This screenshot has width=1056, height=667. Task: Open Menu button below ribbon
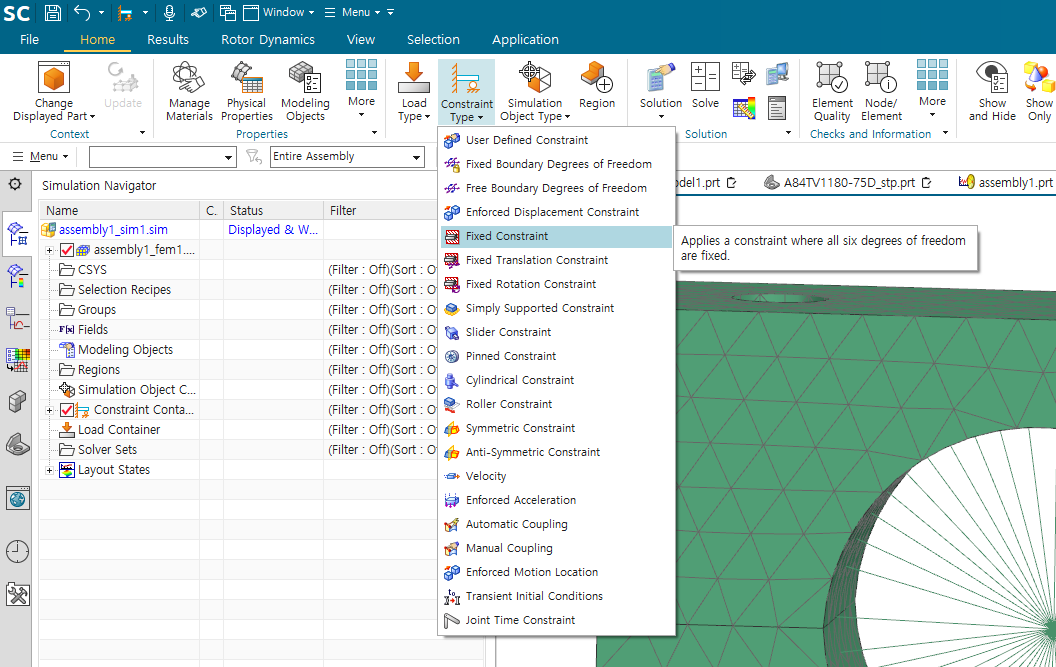click(x=41, y=156)
